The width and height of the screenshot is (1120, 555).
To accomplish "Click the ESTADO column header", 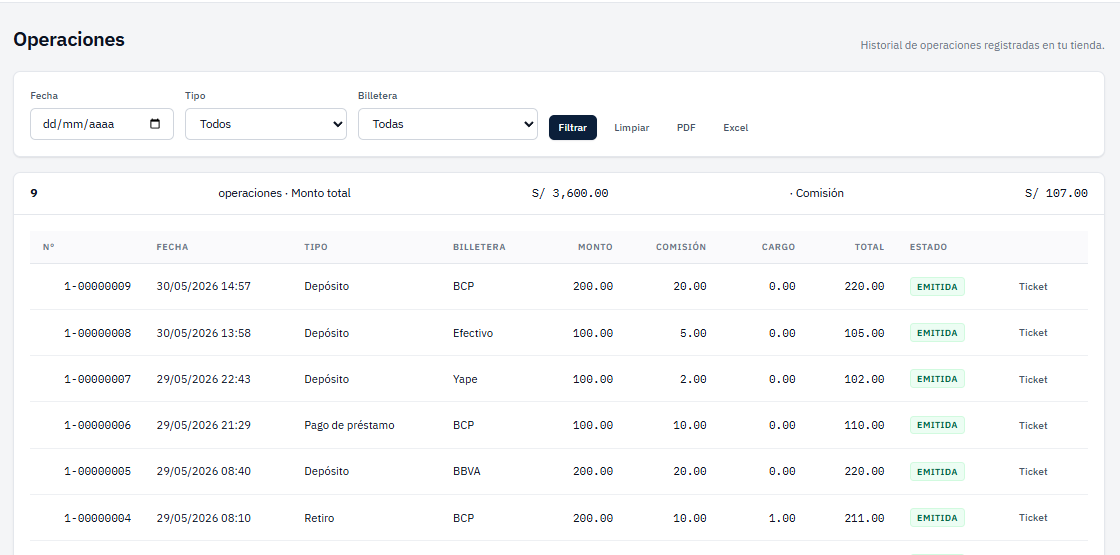I will pyautogui.click(x=929, y=247).
